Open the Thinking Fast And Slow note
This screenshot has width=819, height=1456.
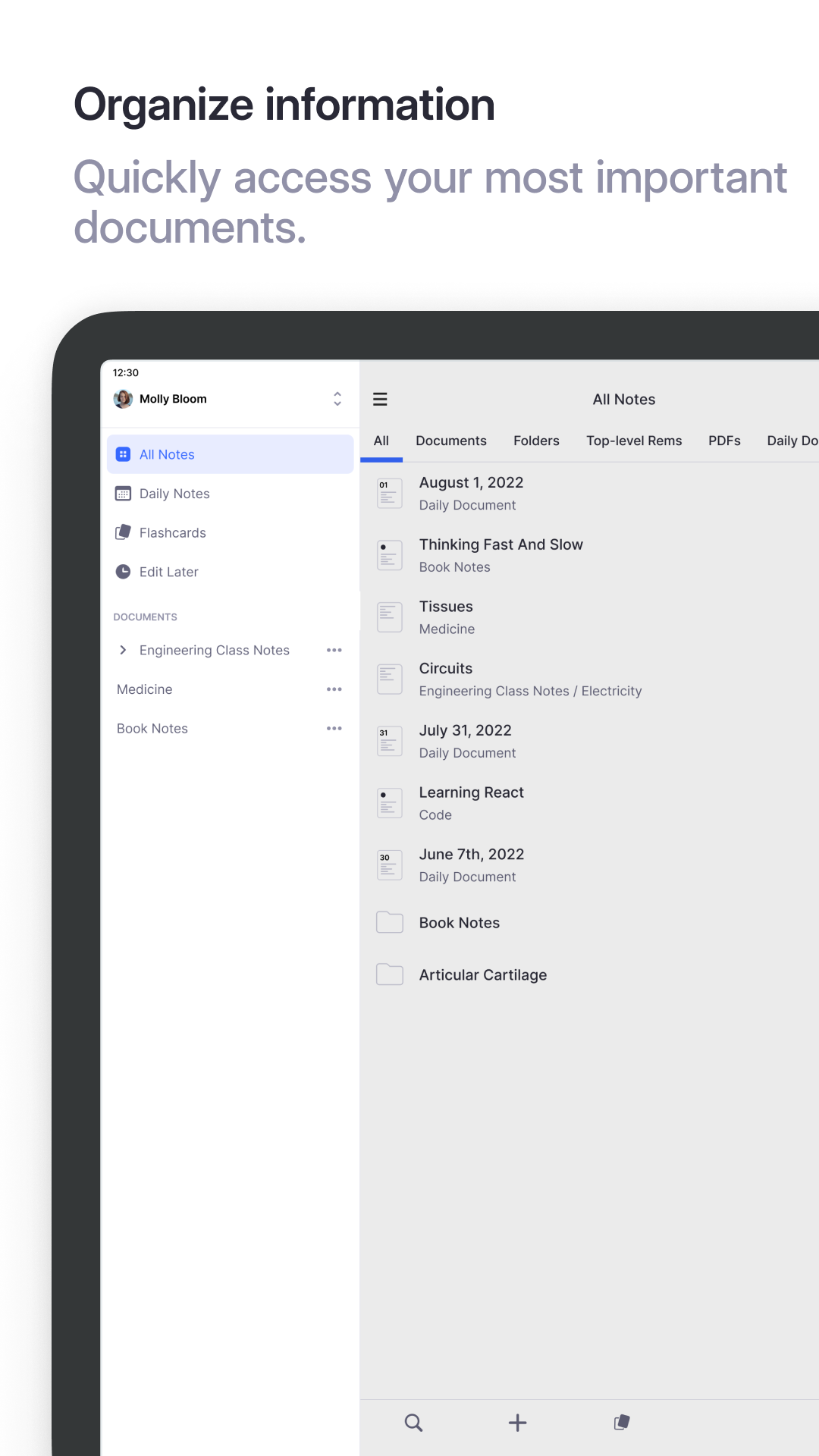point(589,556)
